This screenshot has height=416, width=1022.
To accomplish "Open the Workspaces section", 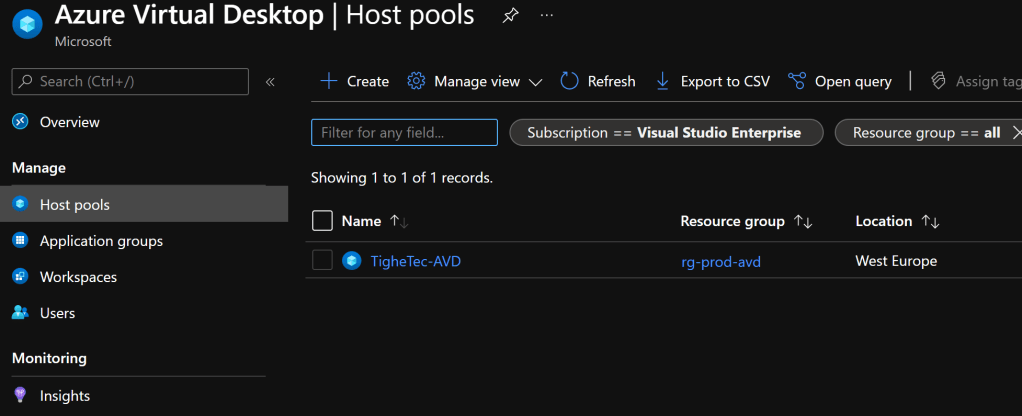I will pyautogui.click(x=78, y=277).
